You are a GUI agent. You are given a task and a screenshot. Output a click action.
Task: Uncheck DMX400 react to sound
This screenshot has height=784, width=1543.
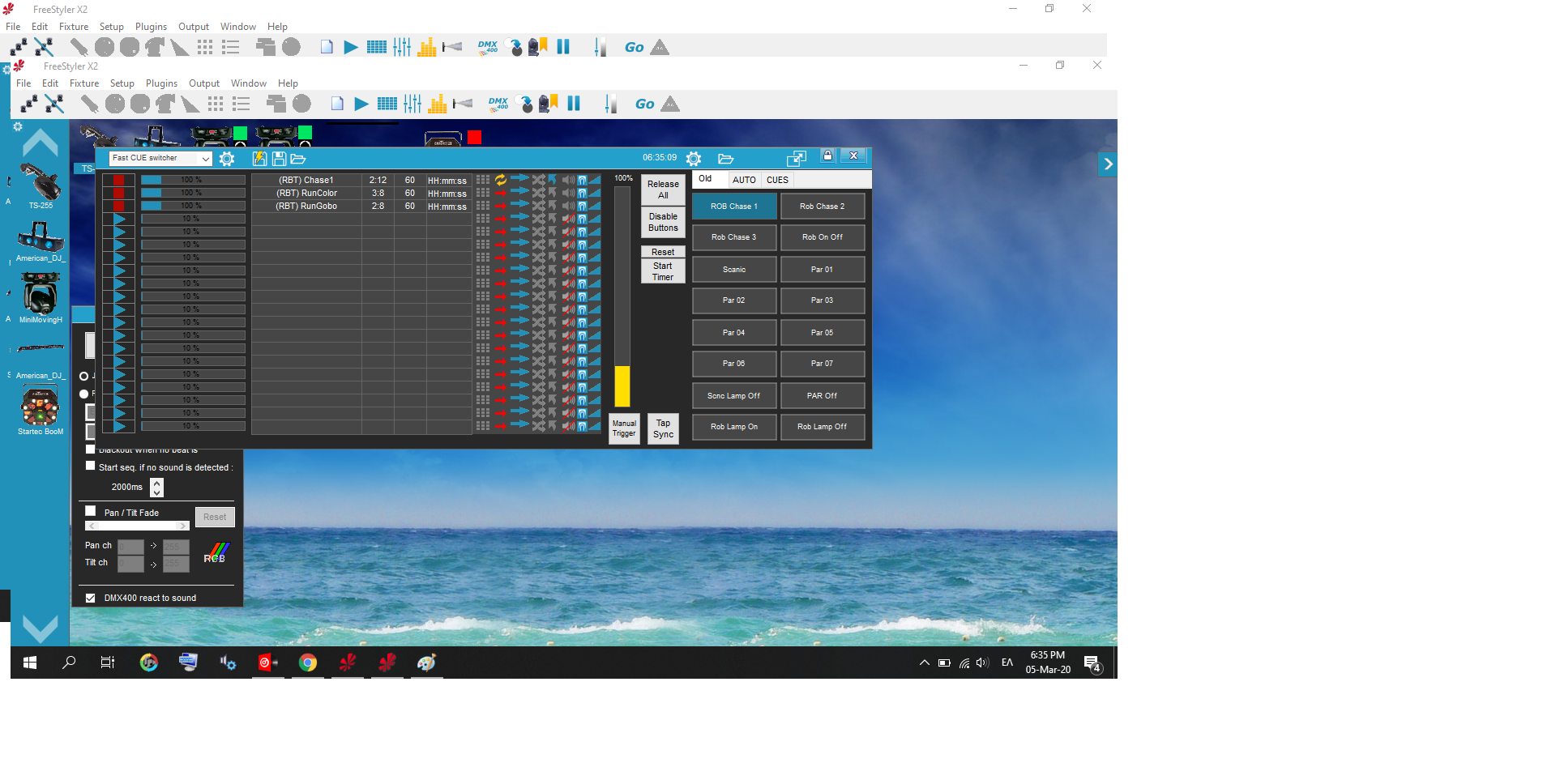91,598
